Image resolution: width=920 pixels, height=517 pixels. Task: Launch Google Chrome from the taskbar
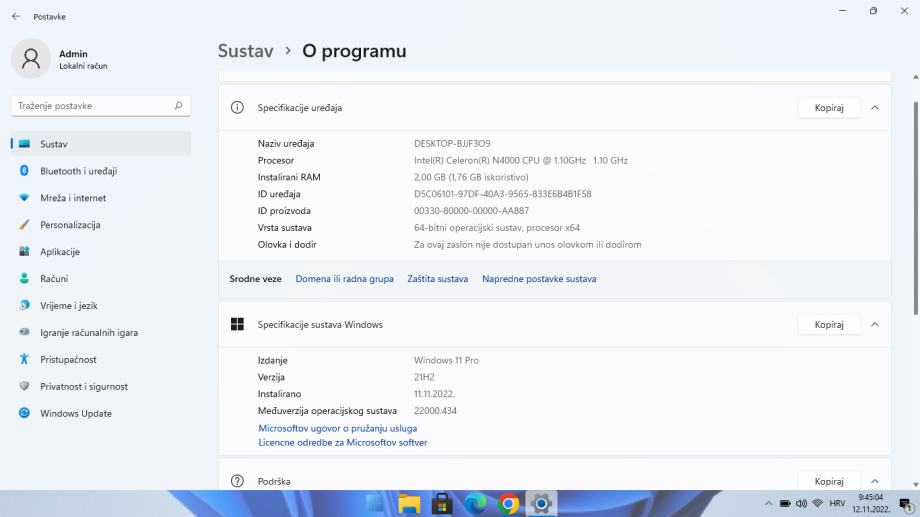pos(508,504)
